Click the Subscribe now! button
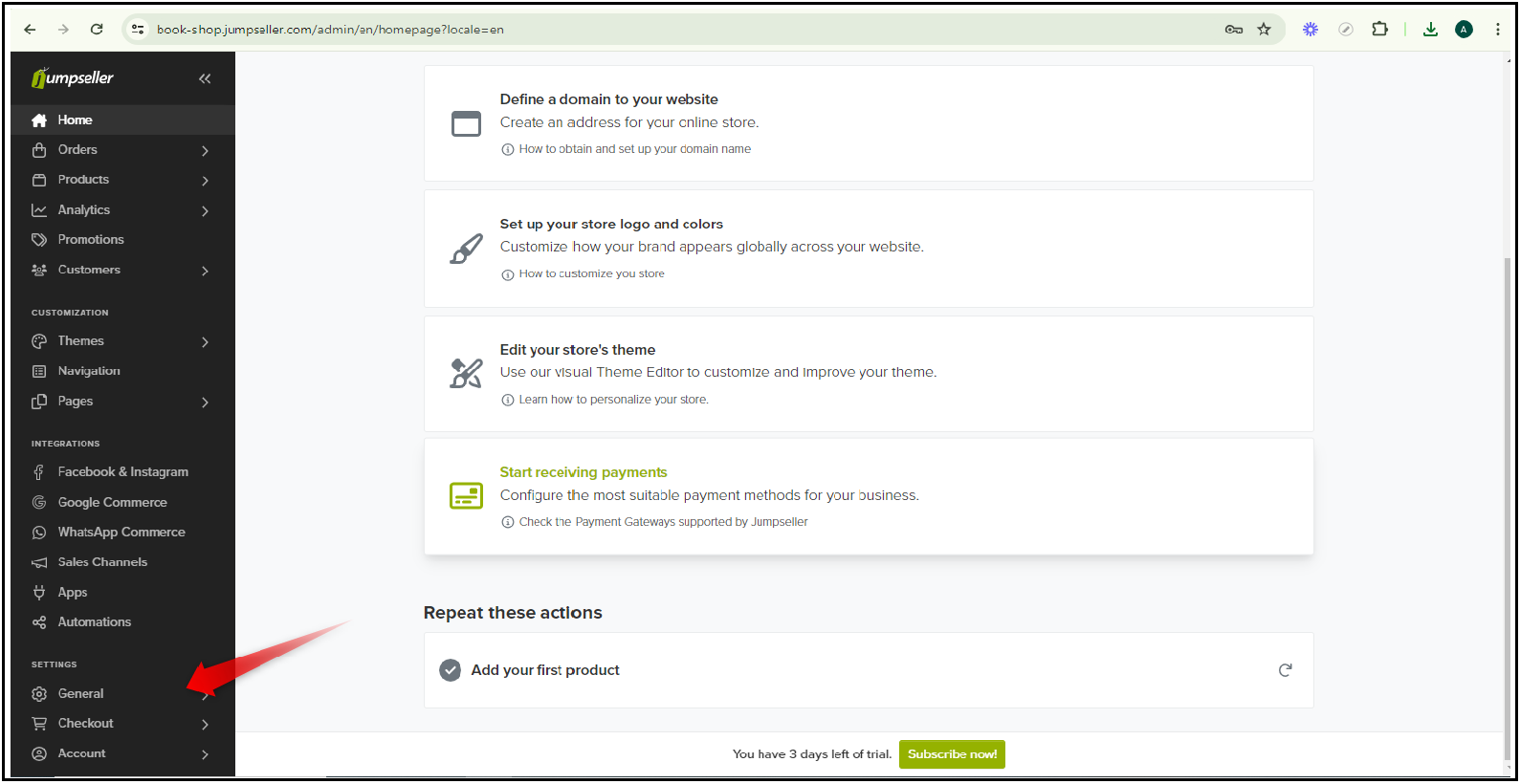This screenshot has width=1520, height=784. 952,754
